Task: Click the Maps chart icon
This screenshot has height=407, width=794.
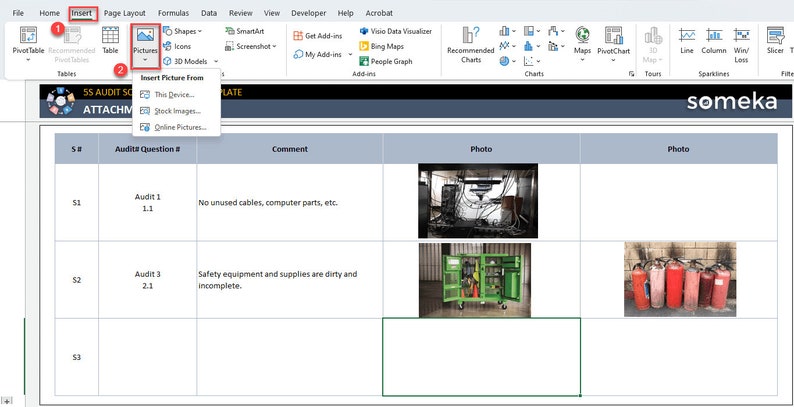Action: click(x=582, y=35)
